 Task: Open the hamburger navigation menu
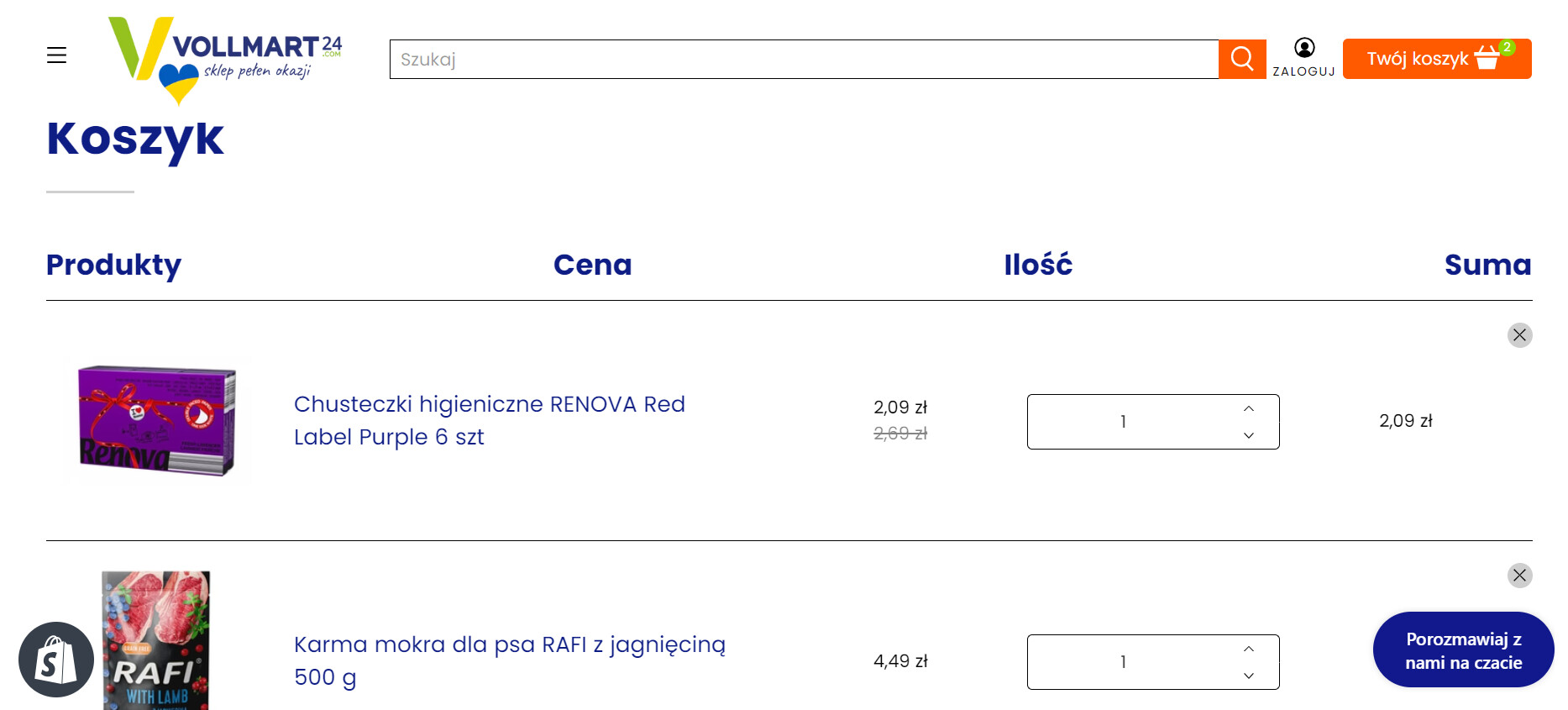coord(56,55)
